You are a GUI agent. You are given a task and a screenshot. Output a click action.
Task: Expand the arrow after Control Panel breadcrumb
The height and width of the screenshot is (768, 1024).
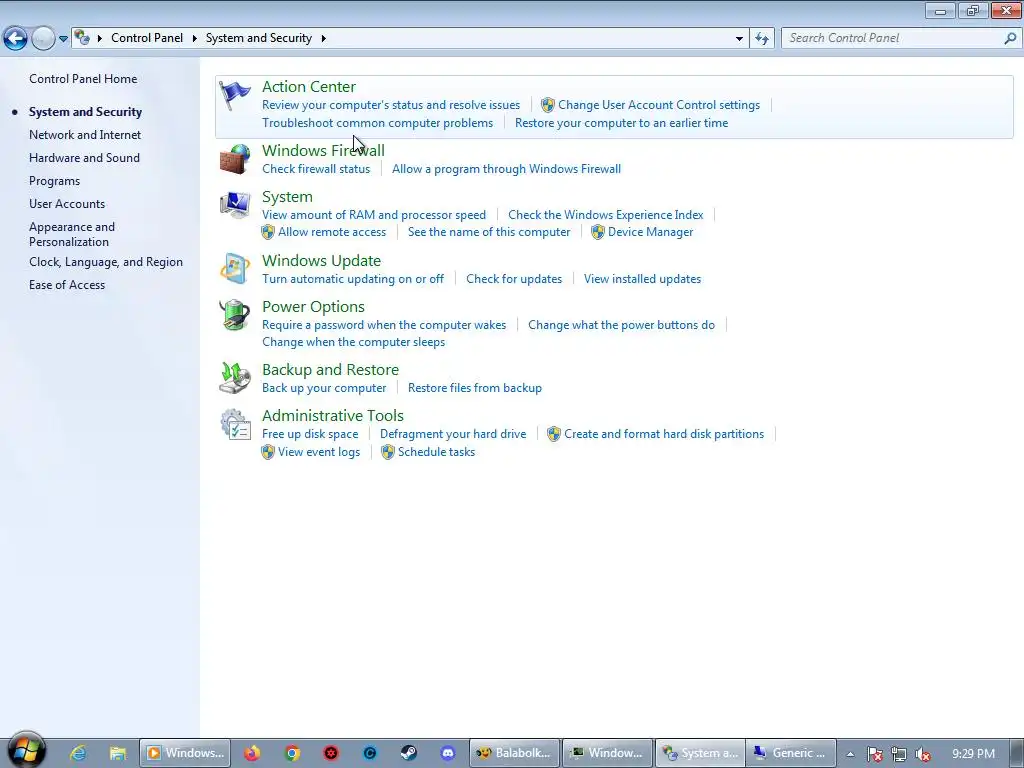coord(195,38)
